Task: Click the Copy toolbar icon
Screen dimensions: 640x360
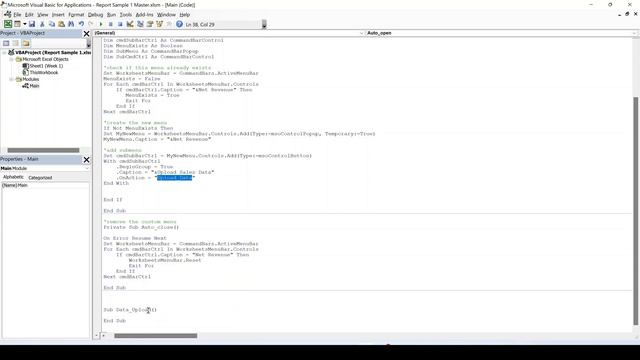Action: coord(51,24)
